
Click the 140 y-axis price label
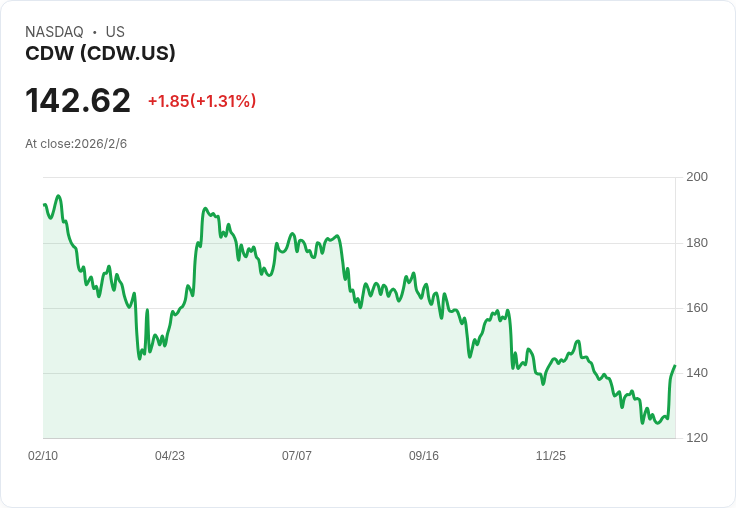click(697, 373)
